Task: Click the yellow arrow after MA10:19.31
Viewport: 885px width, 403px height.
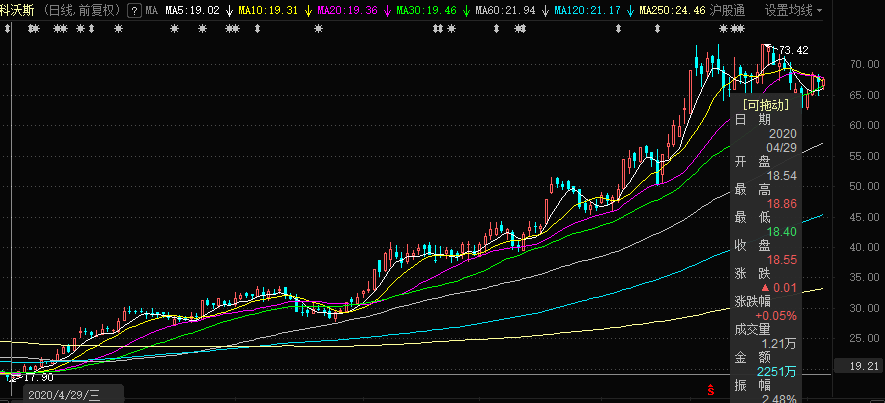Action: click(308, 10)
